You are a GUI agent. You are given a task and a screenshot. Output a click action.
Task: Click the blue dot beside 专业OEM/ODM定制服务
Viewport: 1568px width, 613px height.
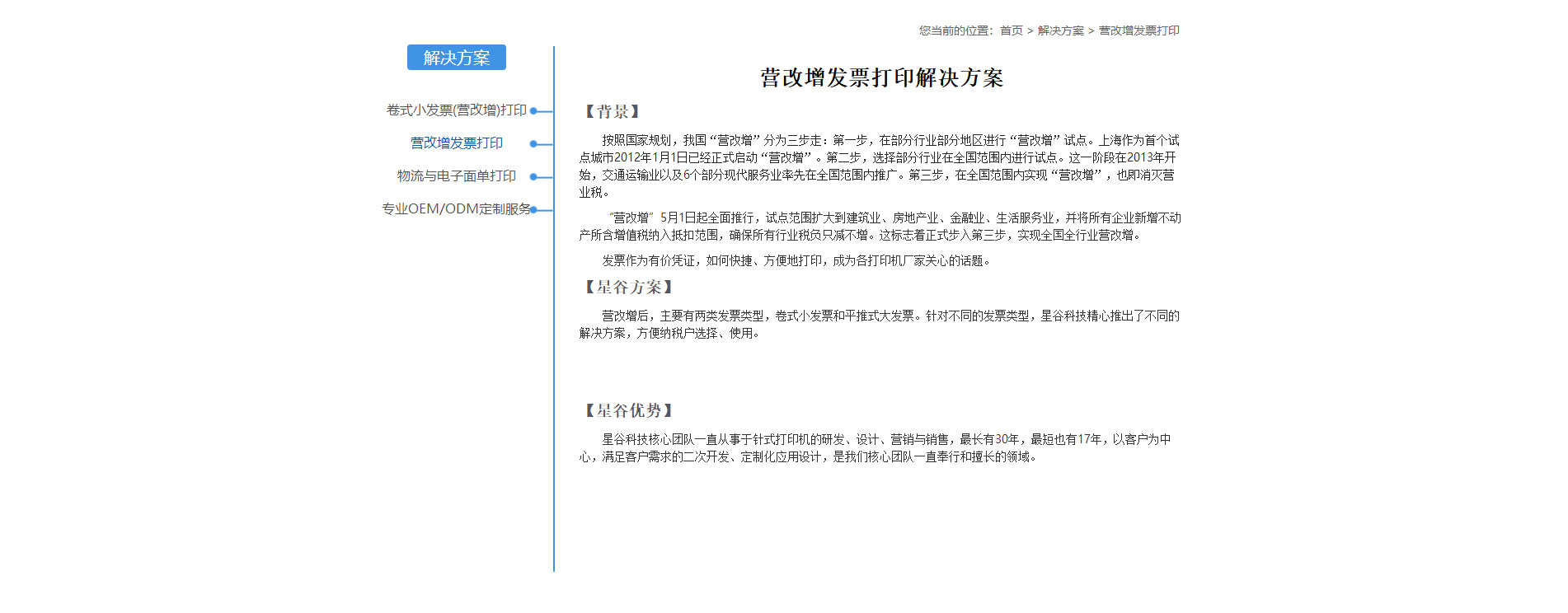click(x=534, y=210)
